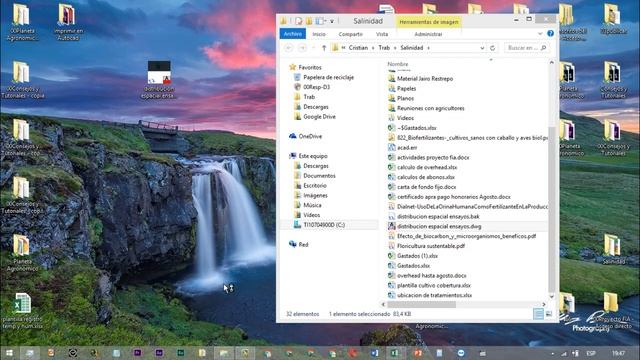Image resolution: width=640 pixels, height=360 pixels.
Task: Select the Planos folder in file list
Action: pyautogui.click(x=405, y=98)
